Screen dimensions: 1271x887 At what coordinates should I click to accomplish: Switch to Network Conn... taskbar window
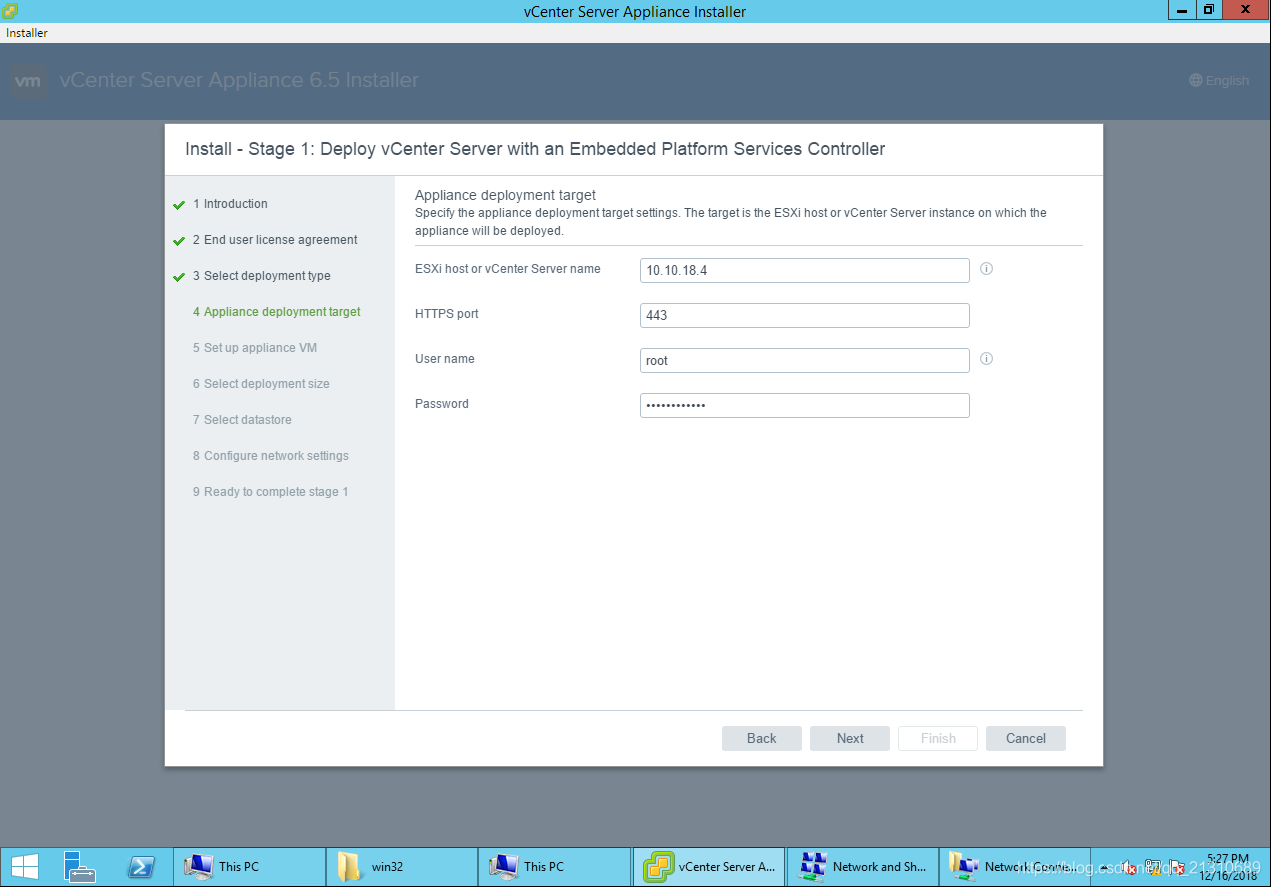click(1014, 866)
